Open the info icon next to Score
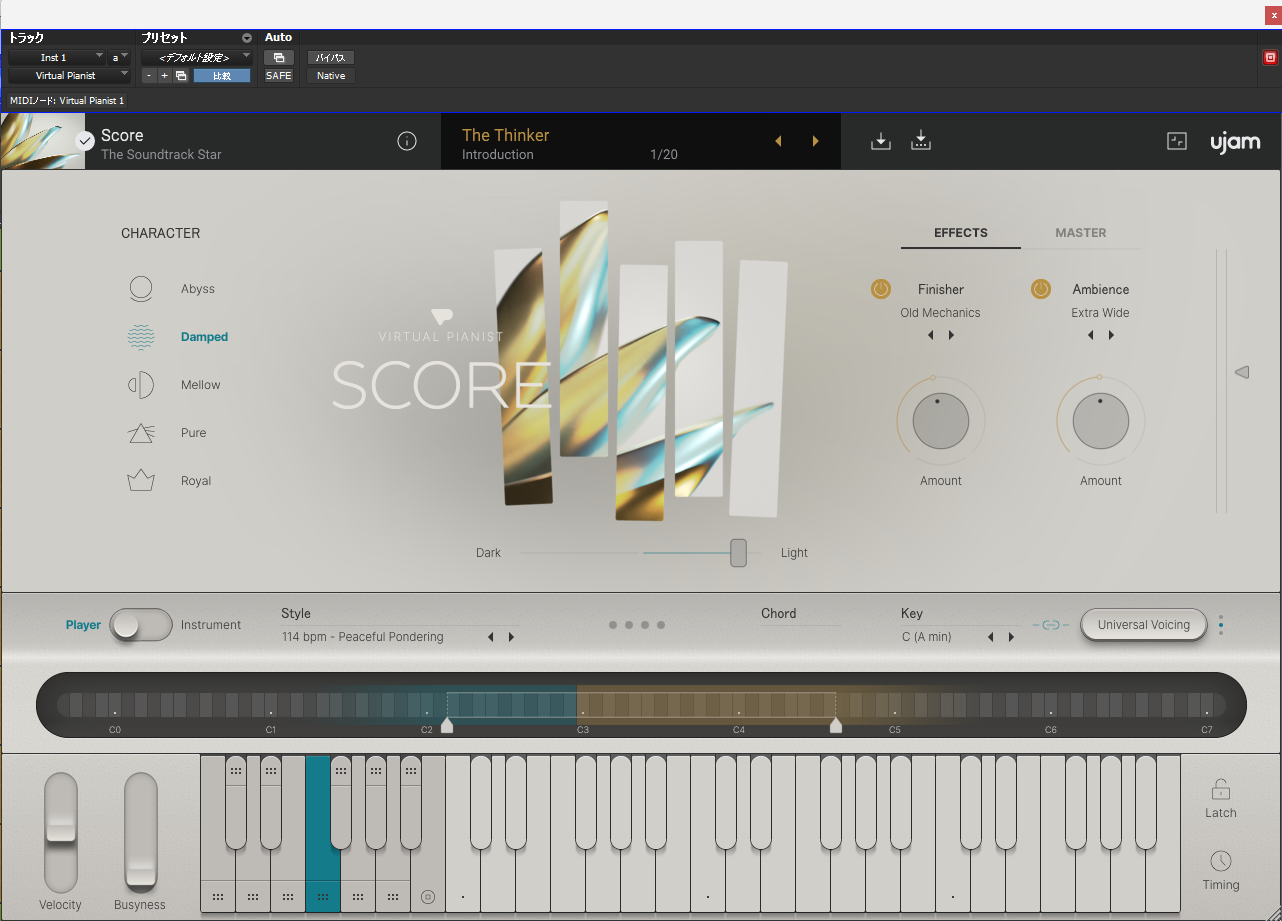Viewport: 1282px width, 921px height. (407, 141)
